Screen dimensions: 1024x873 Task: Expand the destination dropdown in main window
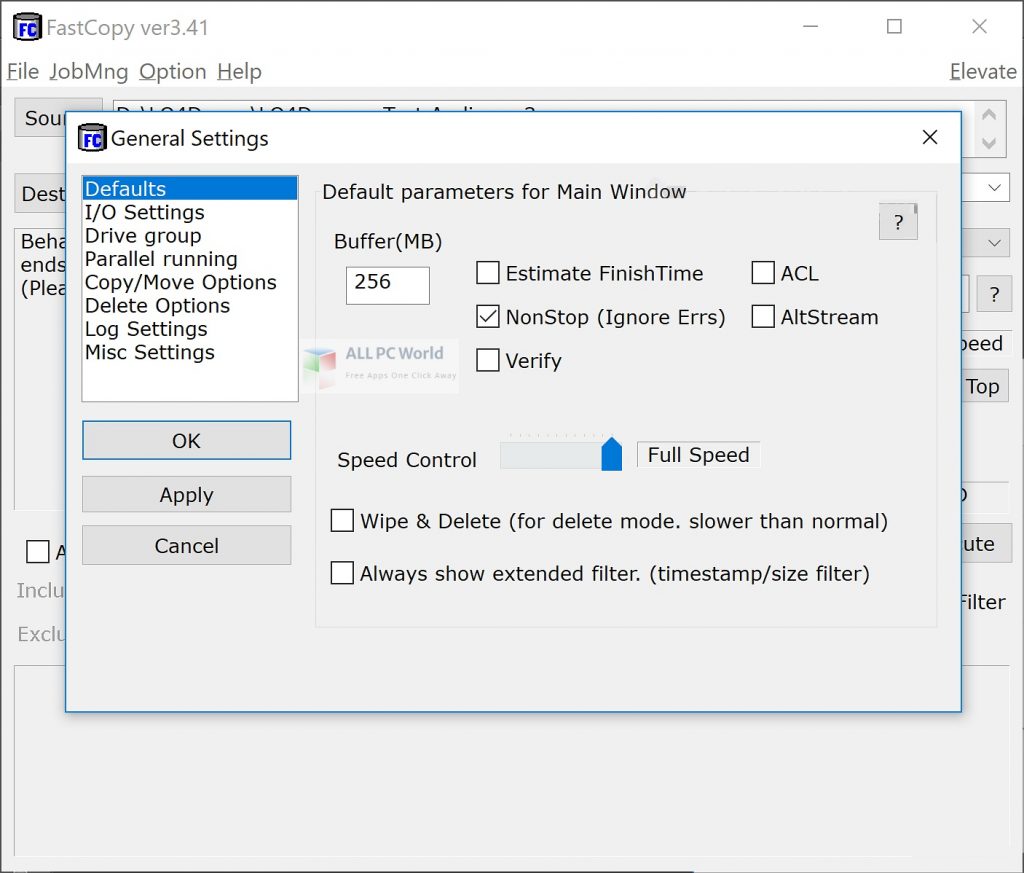994,188
